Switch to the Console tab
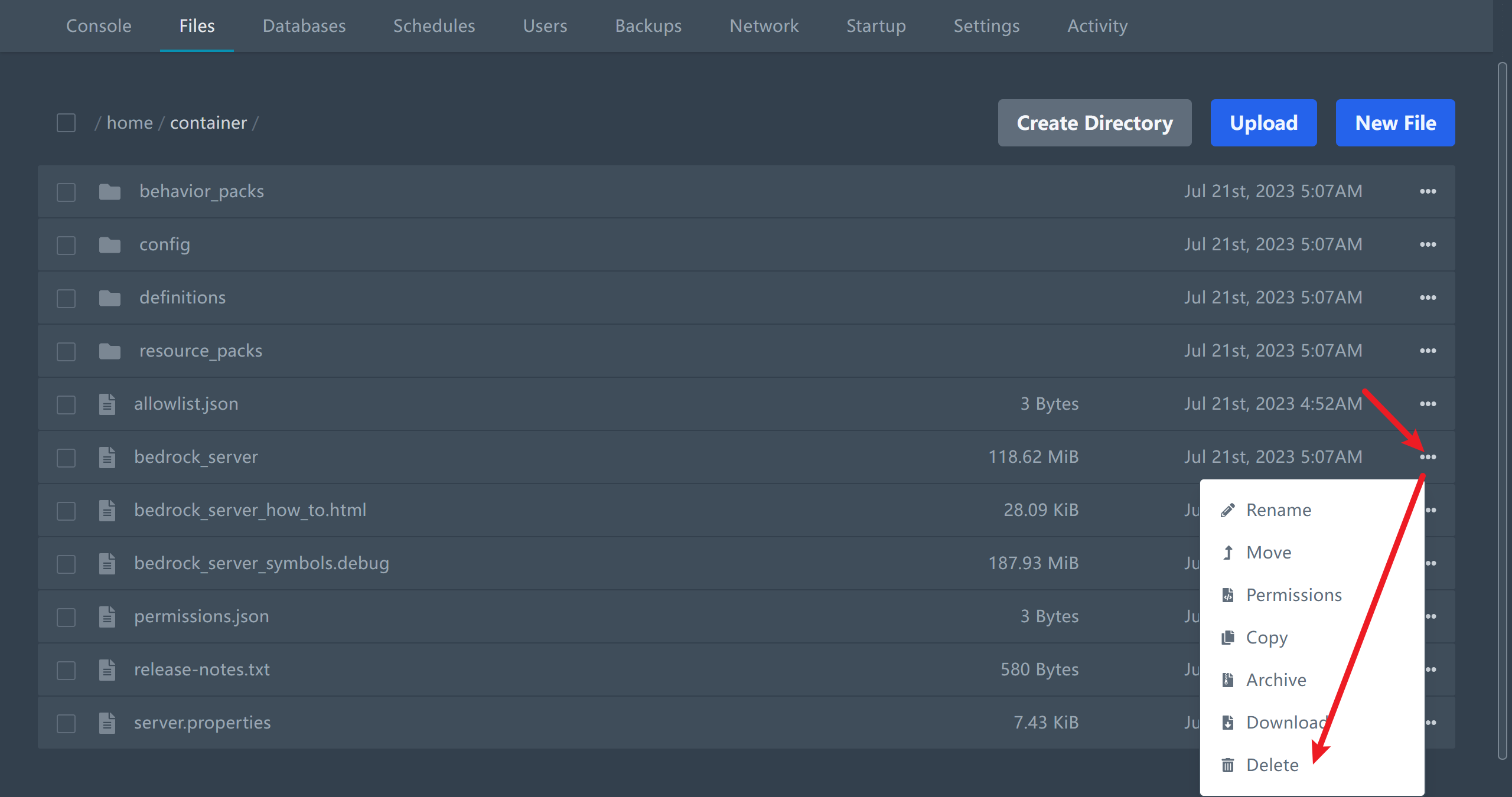This screenshot has width=1512, height=797. click(99, 26)
